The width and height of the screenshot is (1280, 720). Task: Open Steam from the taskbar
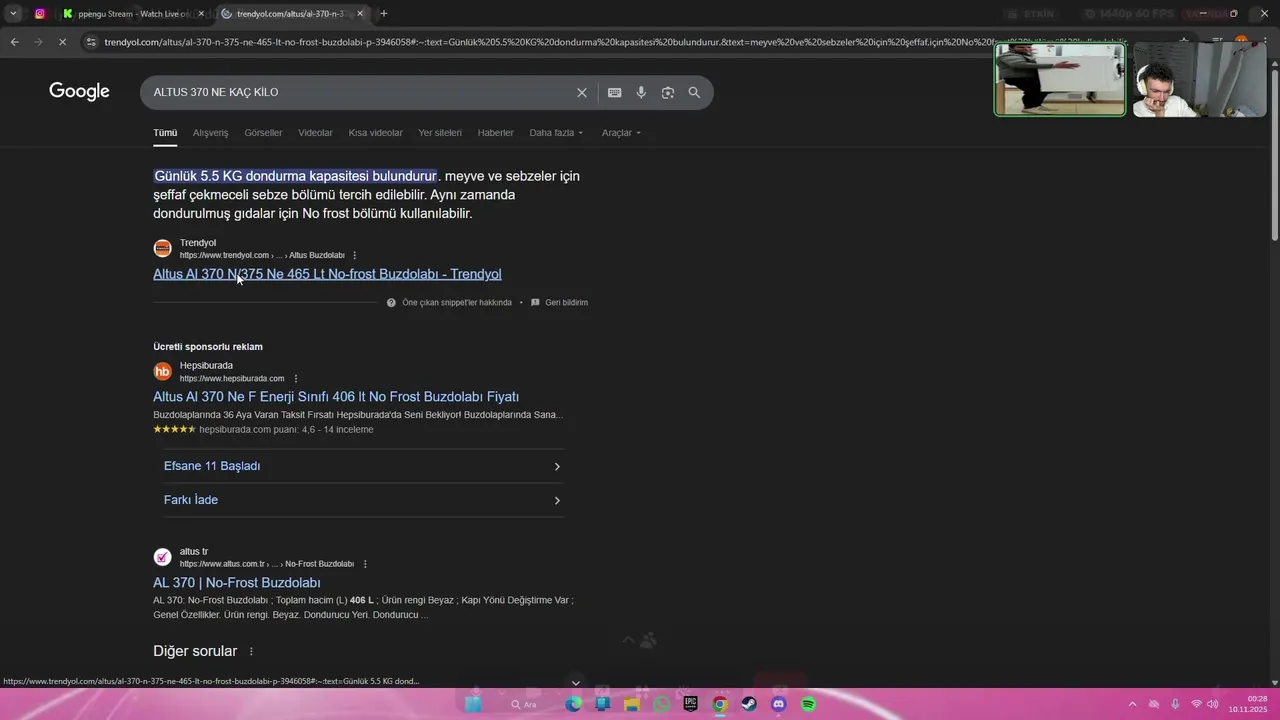coord(749,704)
